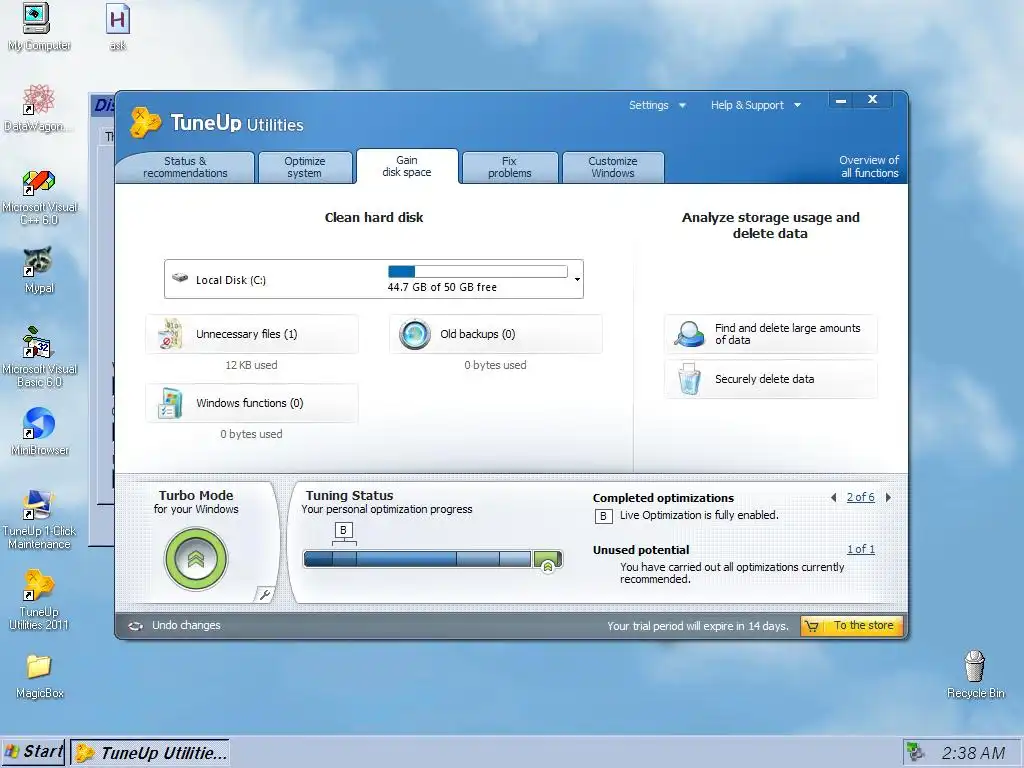Click the Undo changes arrow icon

tap(135, 626)
